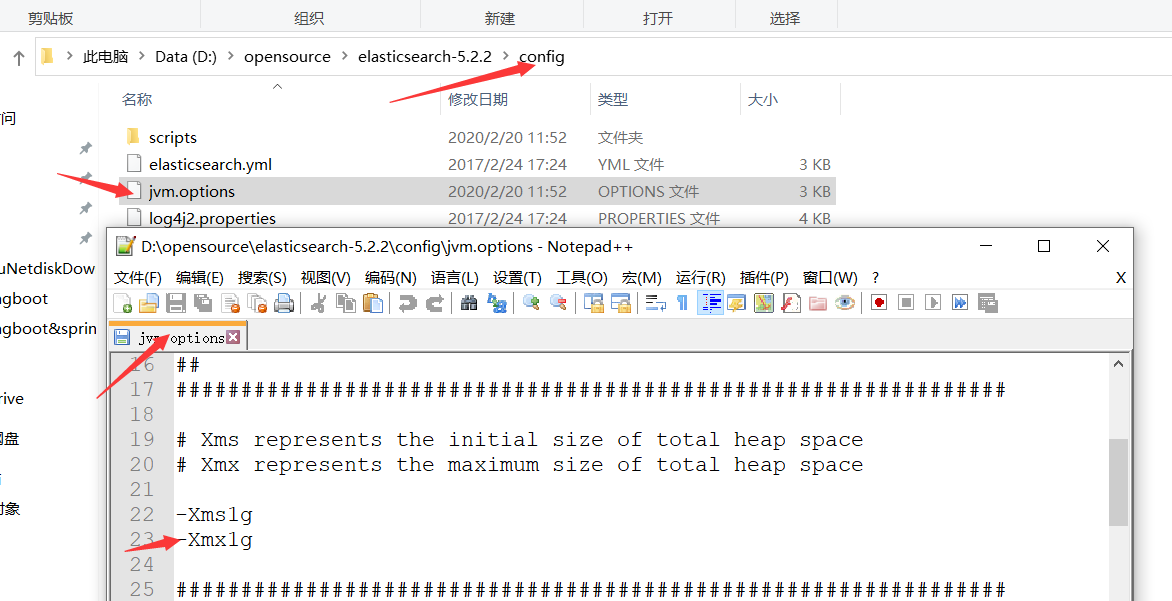Viewport: 1172px width, 601px height.
Task: Click the Open file toolbar icon
Action: click(x=149, y=303)
